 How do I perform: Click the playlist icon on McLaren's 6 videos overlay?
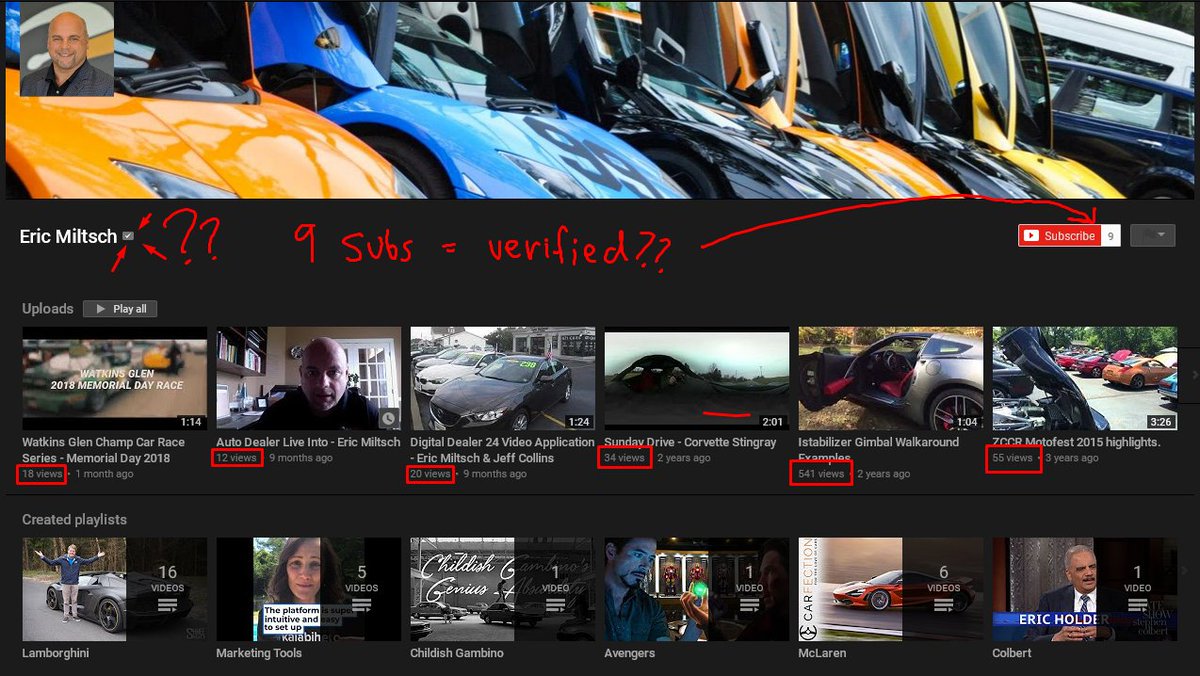point(944,606)
